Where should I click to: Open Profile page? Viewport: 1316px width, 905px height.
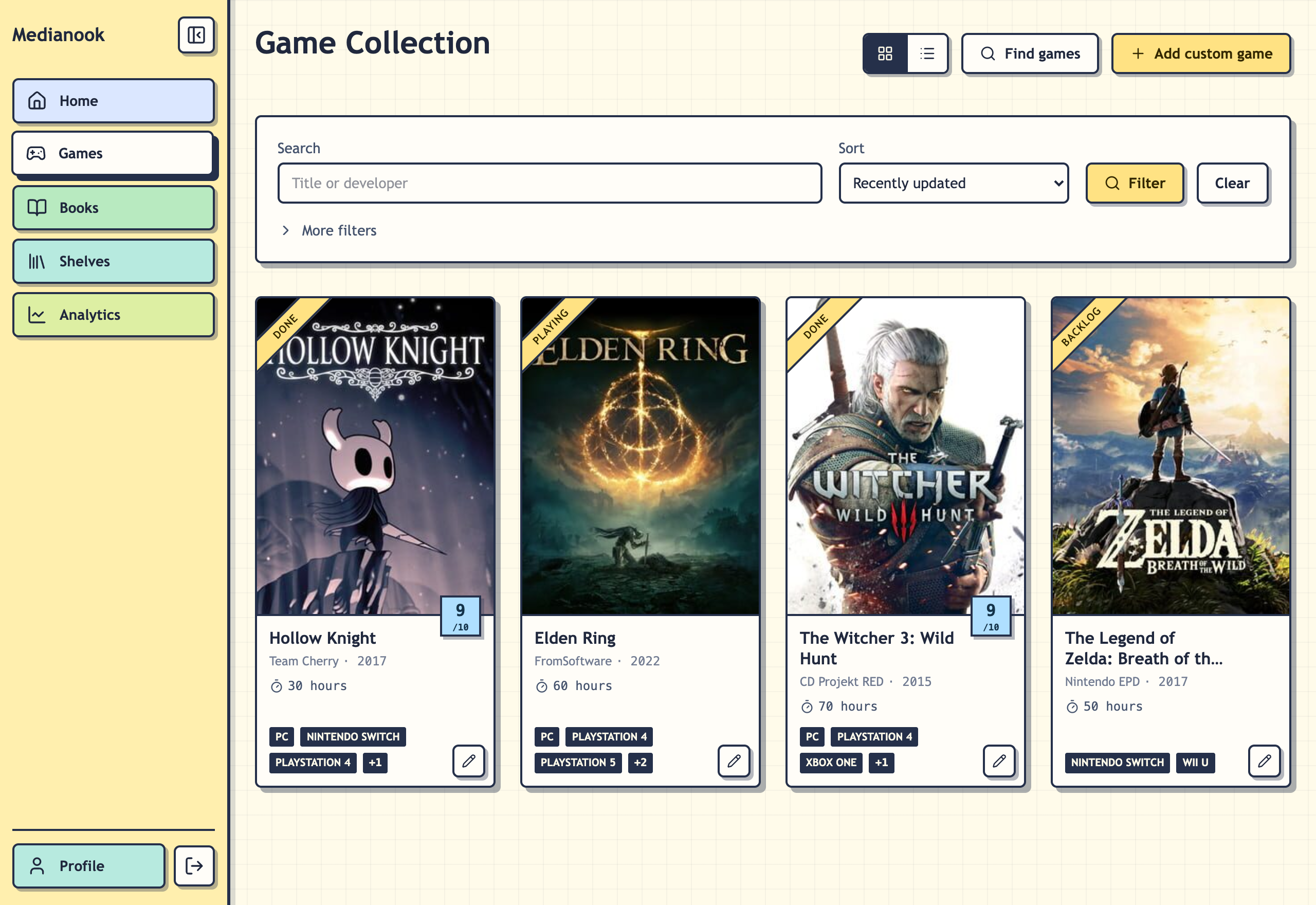point(89,865)
